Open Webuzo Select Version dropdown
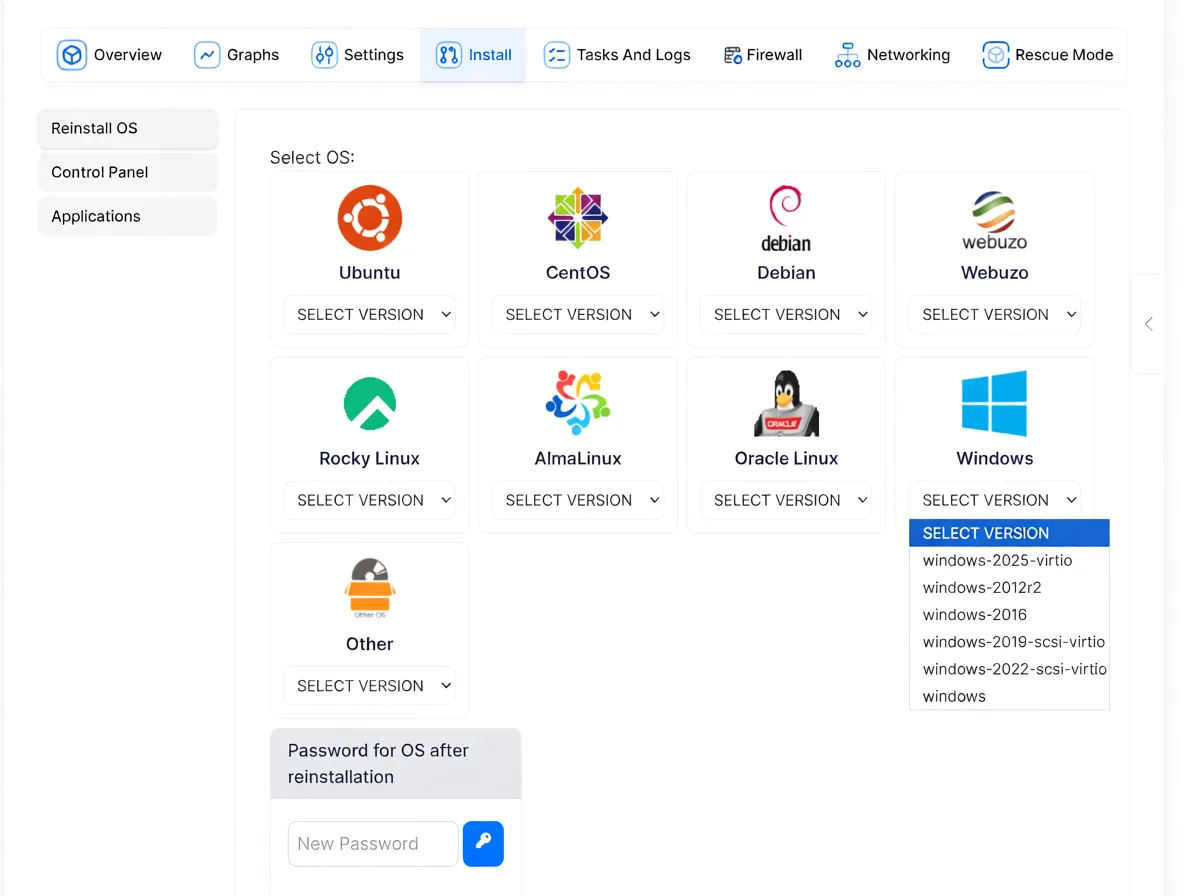Image resolution: width=1184 pixels, height=896 pixels. [x=994, y=314]
